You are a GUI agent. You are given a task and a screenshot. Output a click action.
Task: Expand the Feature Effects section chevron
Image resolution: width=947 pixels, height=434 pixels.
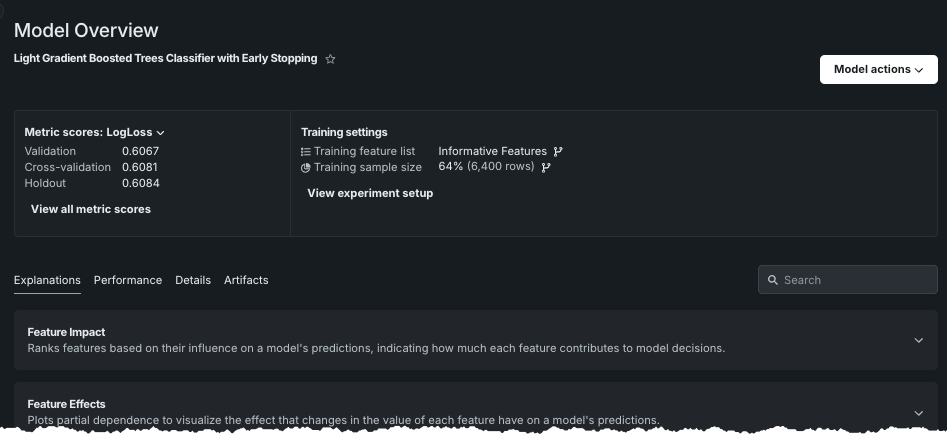click(919, 412)
